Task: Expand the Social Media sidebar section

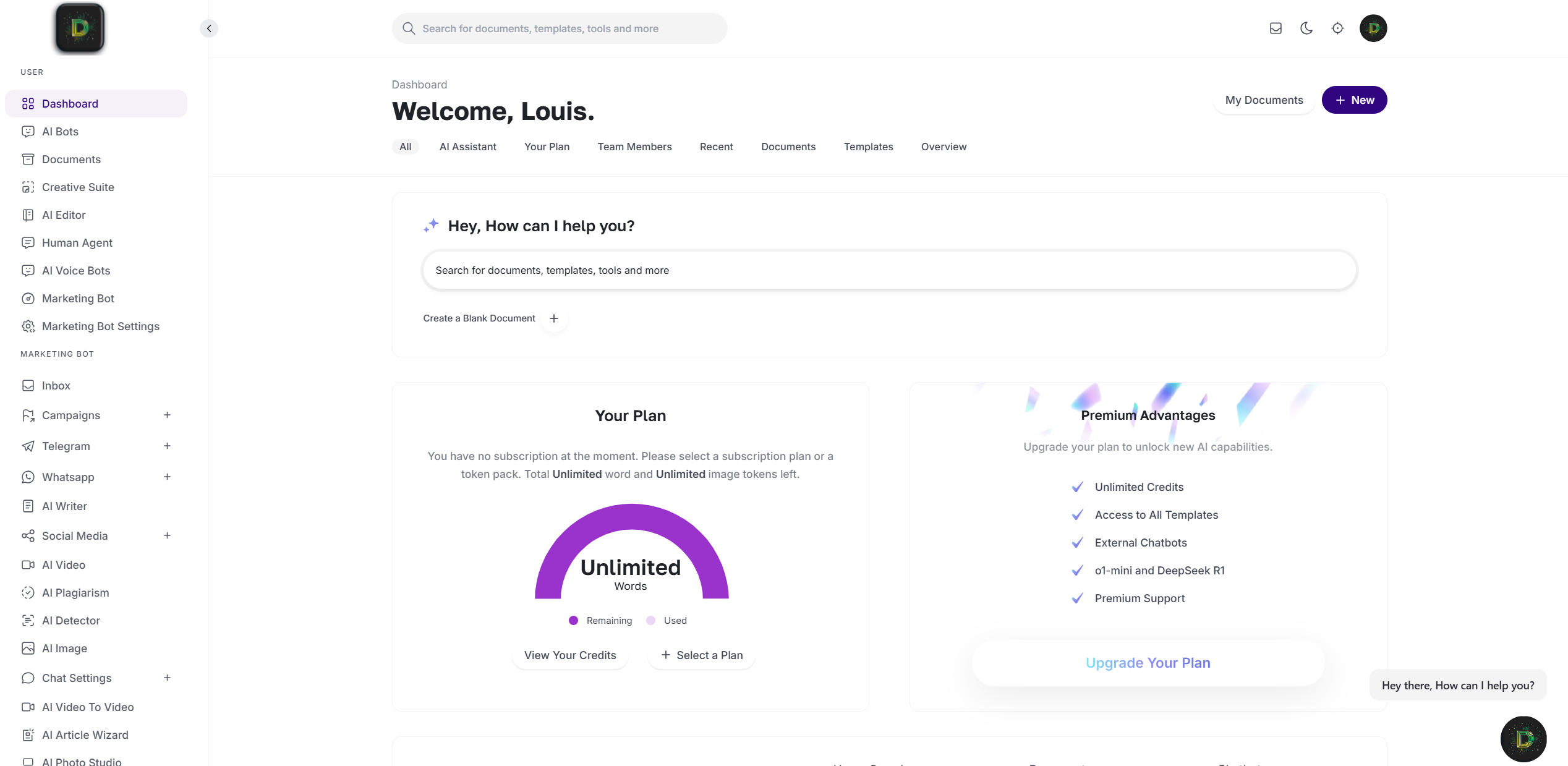Action: point(167,535)
